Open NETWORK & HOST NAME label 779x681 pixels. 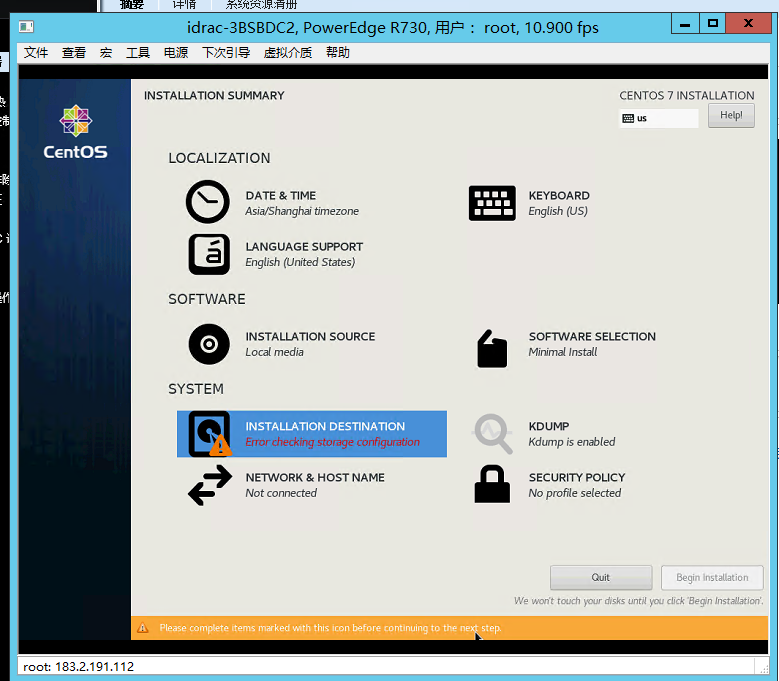coord(315,477)
